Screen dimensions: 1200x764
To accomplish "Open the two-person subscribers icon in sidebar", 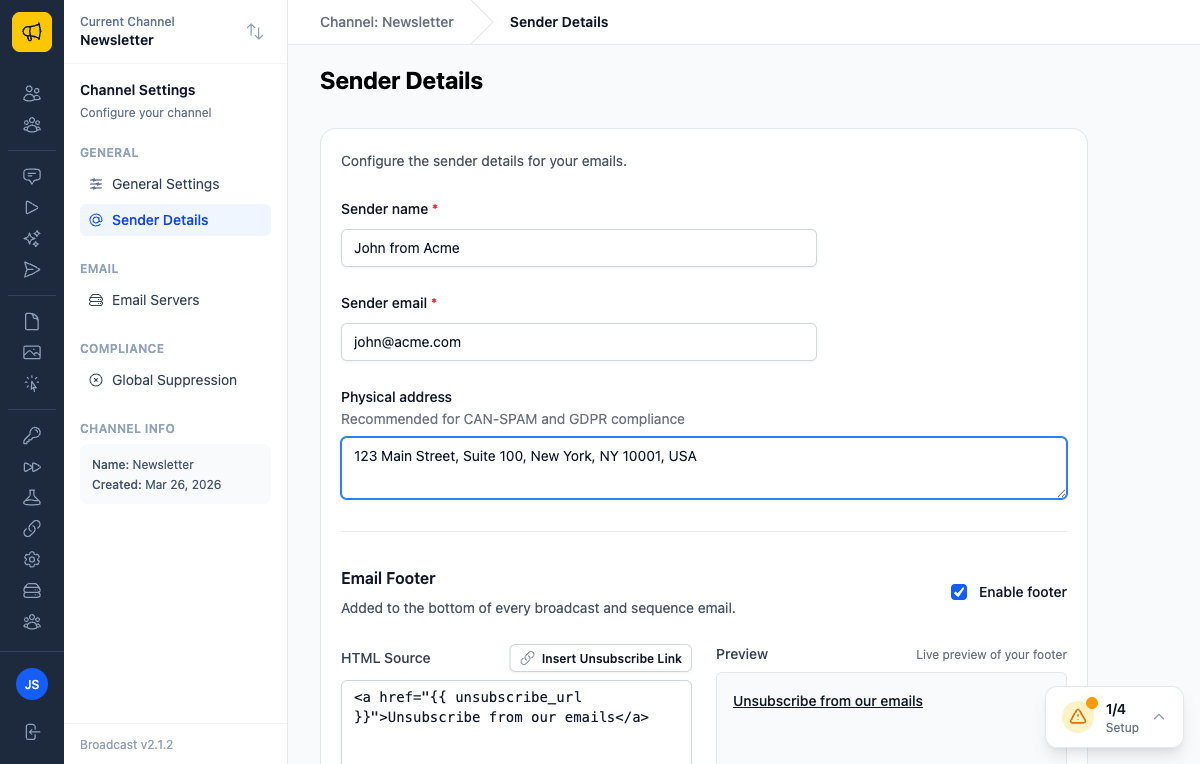I will 32,94.
